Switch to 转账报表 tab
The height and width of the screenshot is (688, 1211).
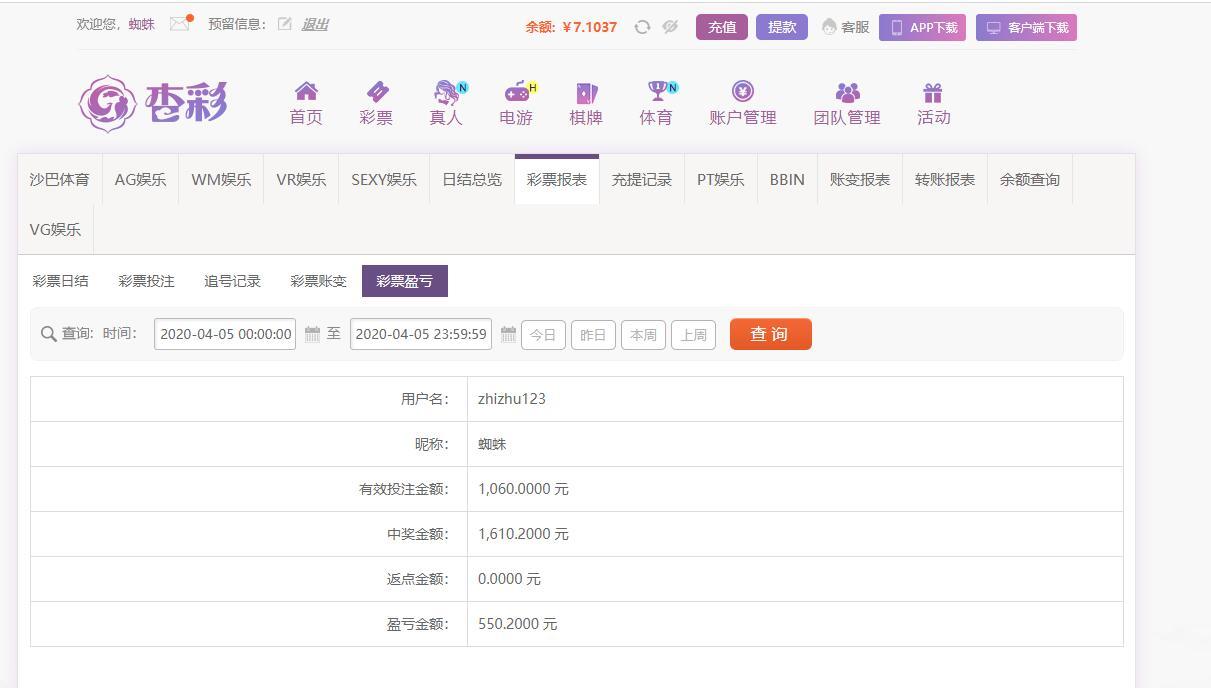click(945, 179)
